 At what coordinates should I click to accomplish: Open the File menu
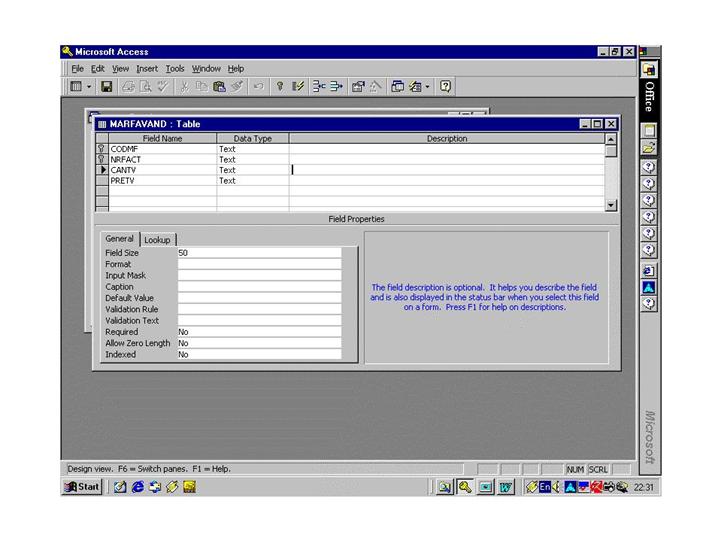click(77, 69)
